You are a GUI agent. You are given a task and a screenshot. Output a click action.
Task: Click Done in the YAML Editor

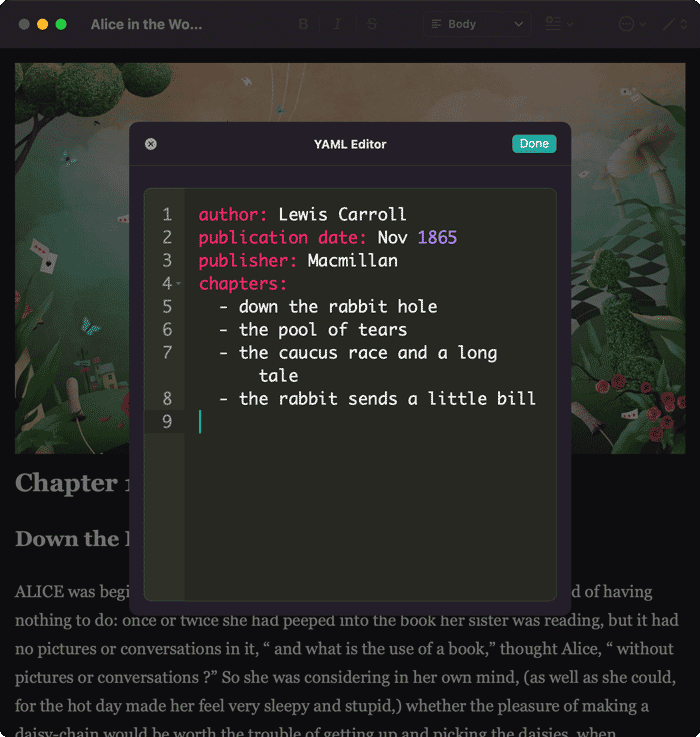point(534,143)
